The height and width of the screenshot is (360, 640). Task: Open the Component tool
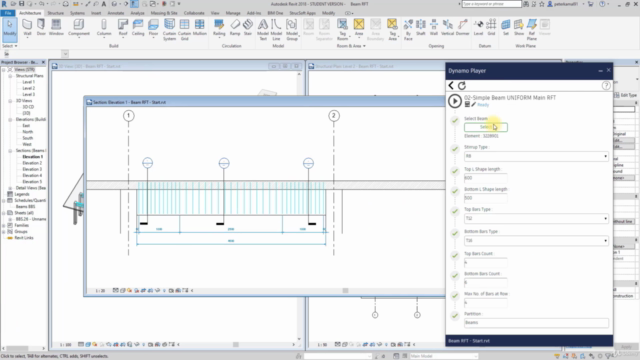click(x=79, y=28)
